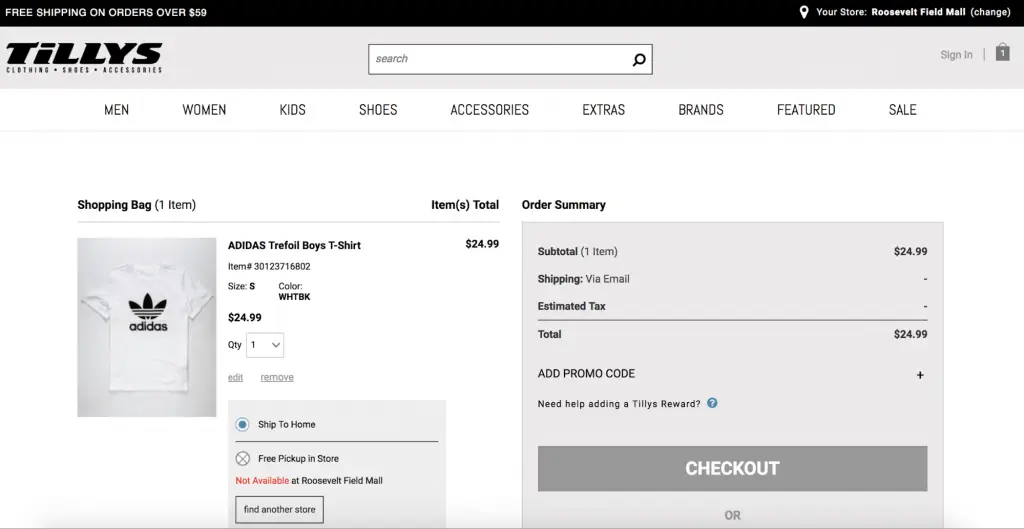Click the Shopping Bag (1 Item) heading
The width and height of the screenshot is (1024, 529).
click(136, 205)
